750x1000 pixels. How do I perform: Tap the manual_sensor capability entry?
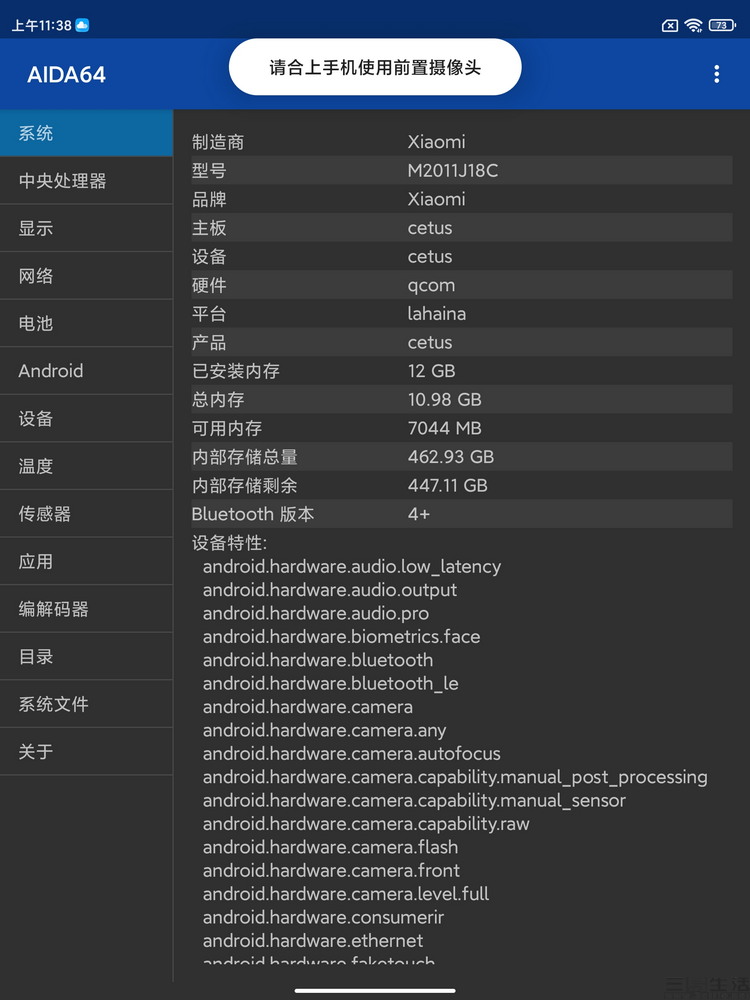414,800
